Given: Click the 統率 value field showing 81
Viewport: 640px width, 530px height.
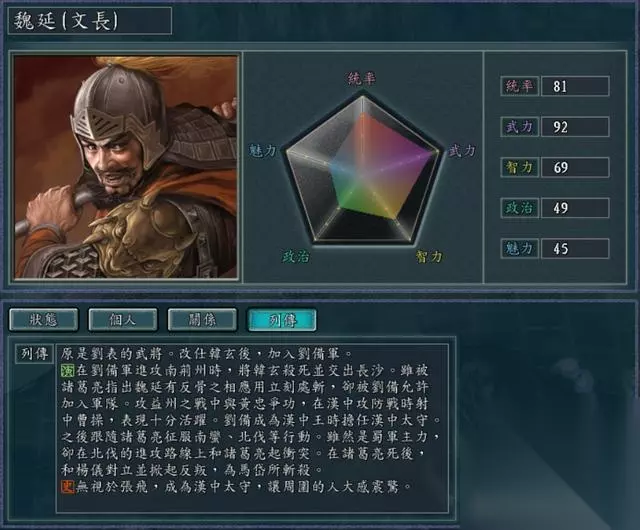Looking at the screenshot, I should click(575, 86).
